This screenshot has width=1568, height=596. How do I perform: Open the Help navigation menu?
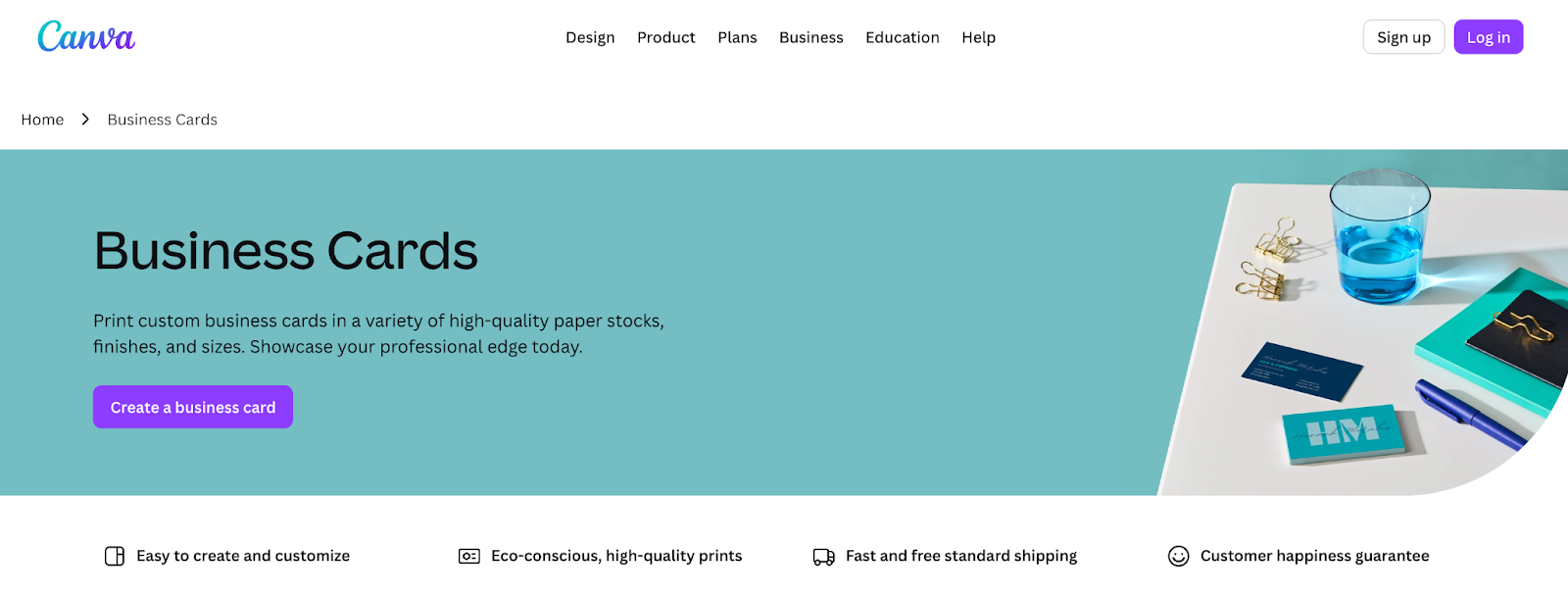click(x=978, y=37)
